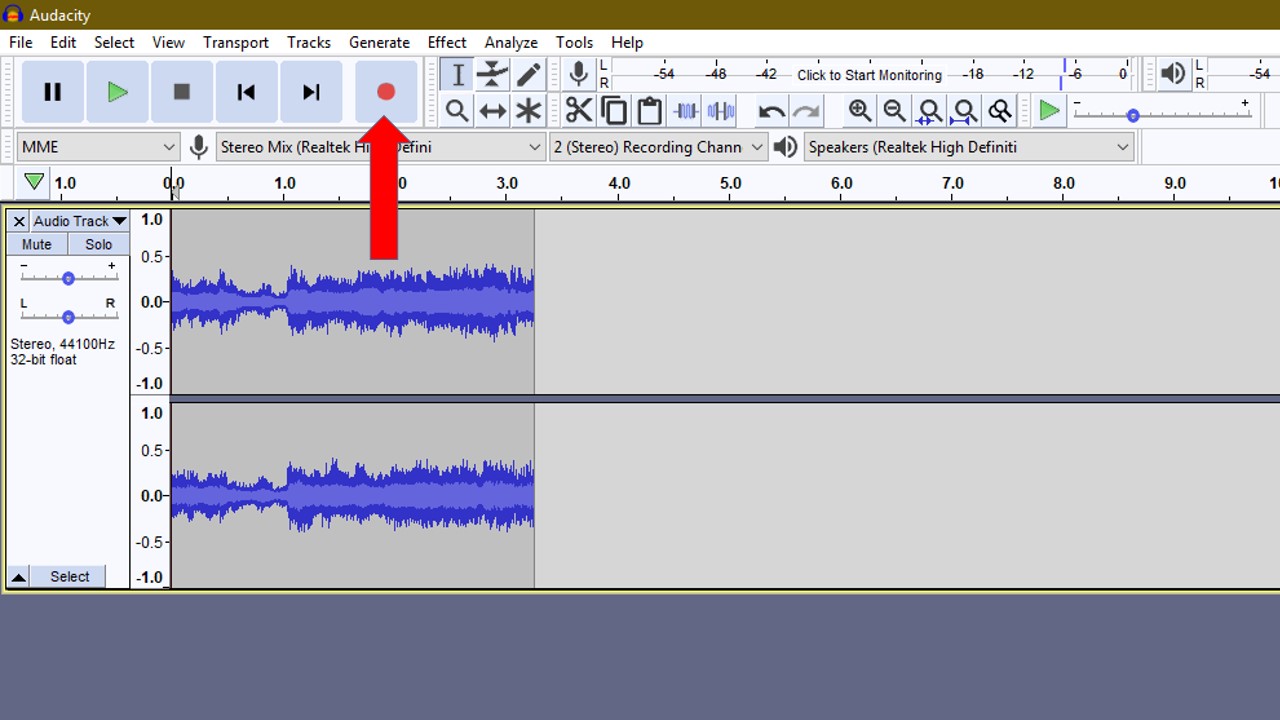Start microphone monitoring in the recording meter

point(868,75)
